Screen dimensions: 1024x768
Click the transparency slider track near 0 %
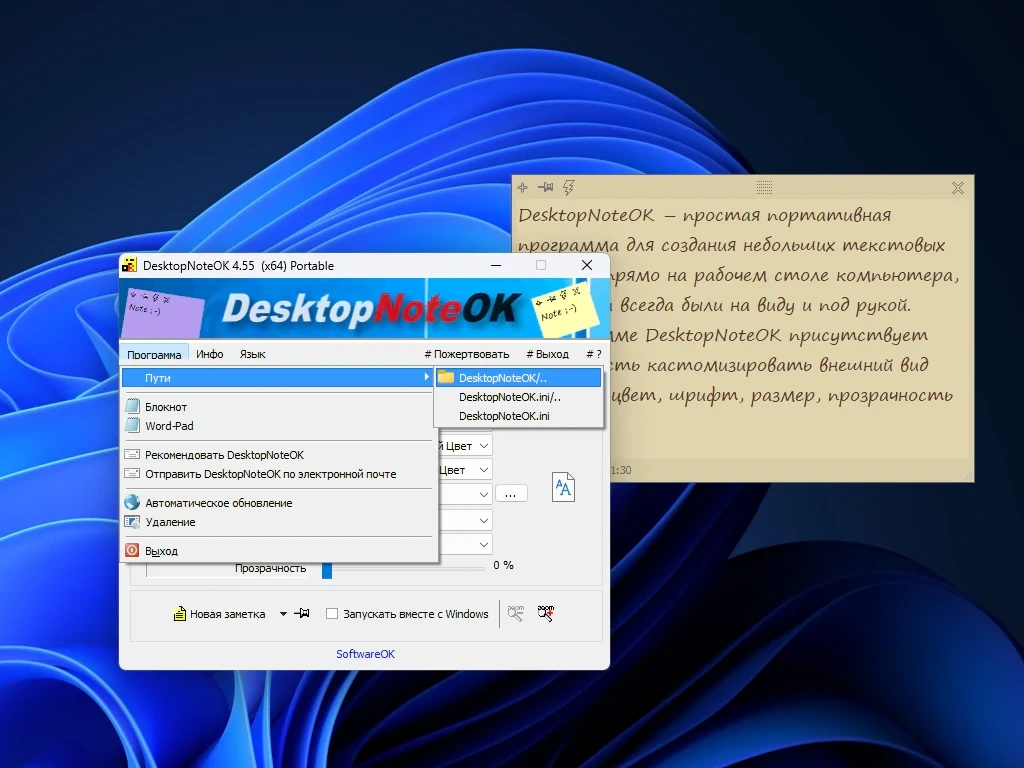pos(408,568)
